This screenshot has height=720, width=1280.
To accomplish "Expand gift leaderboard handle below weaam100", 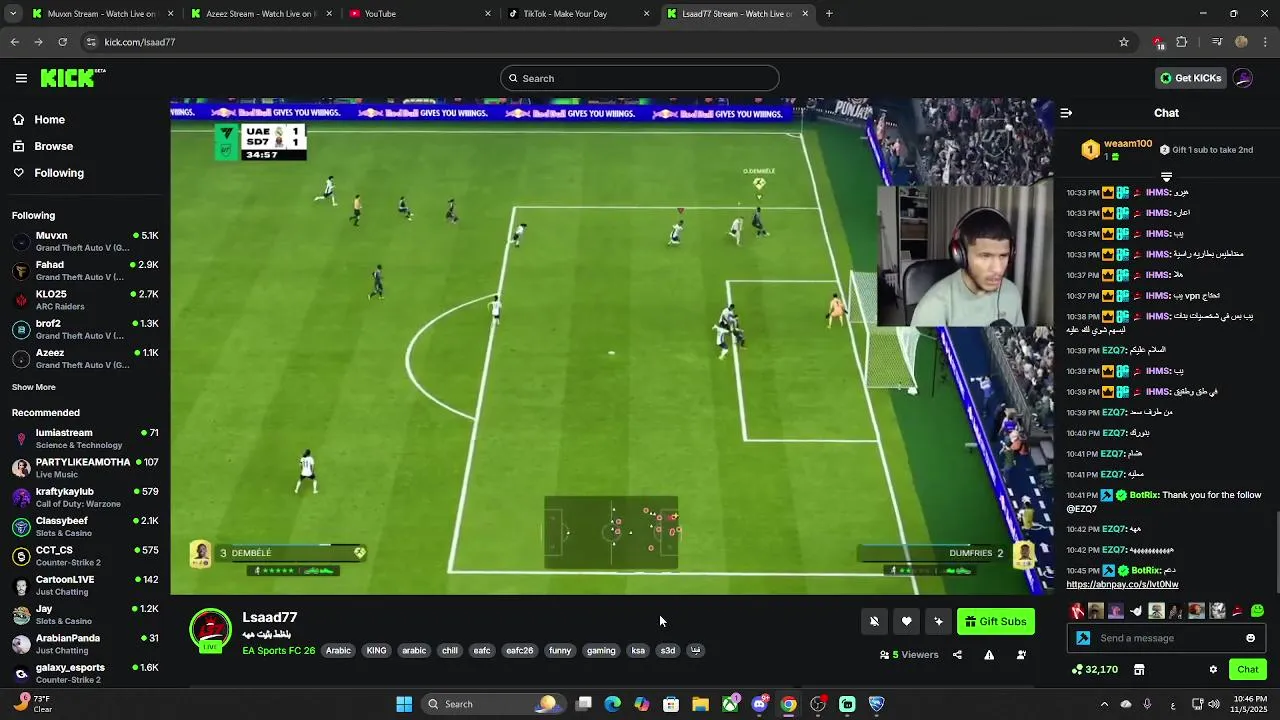I will point(1166,177).
